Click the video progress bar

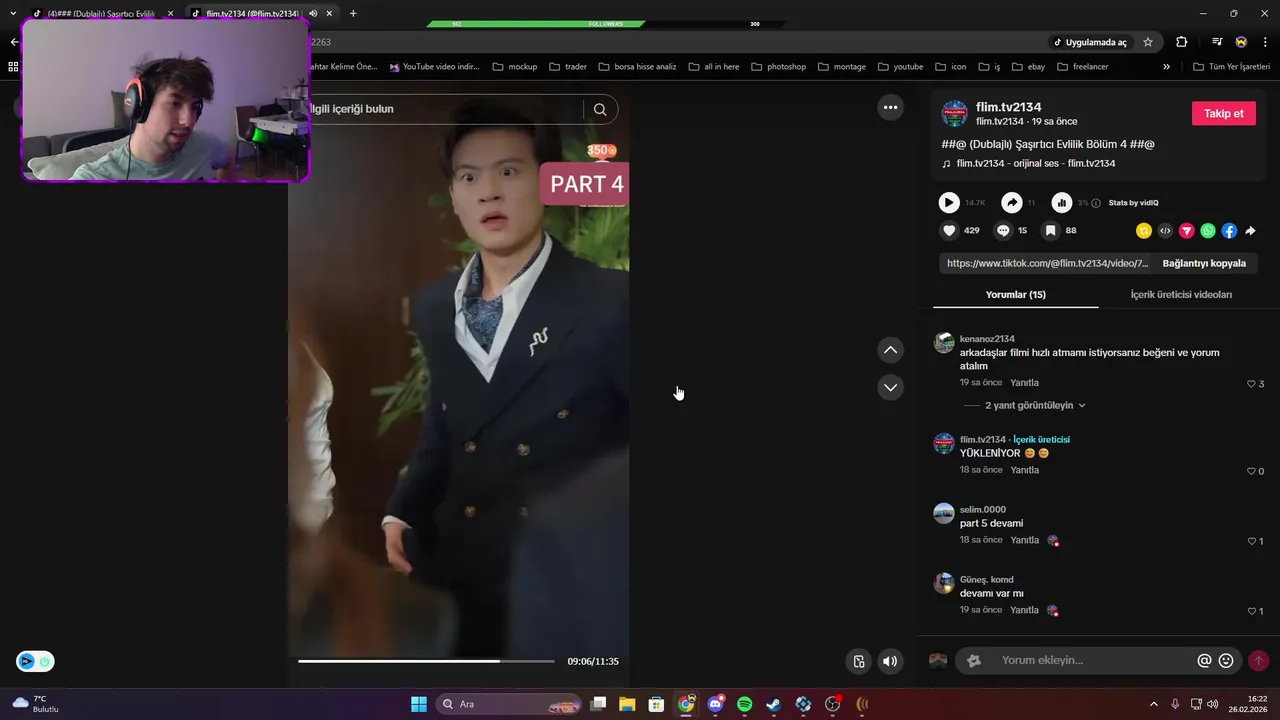(426, 661)
